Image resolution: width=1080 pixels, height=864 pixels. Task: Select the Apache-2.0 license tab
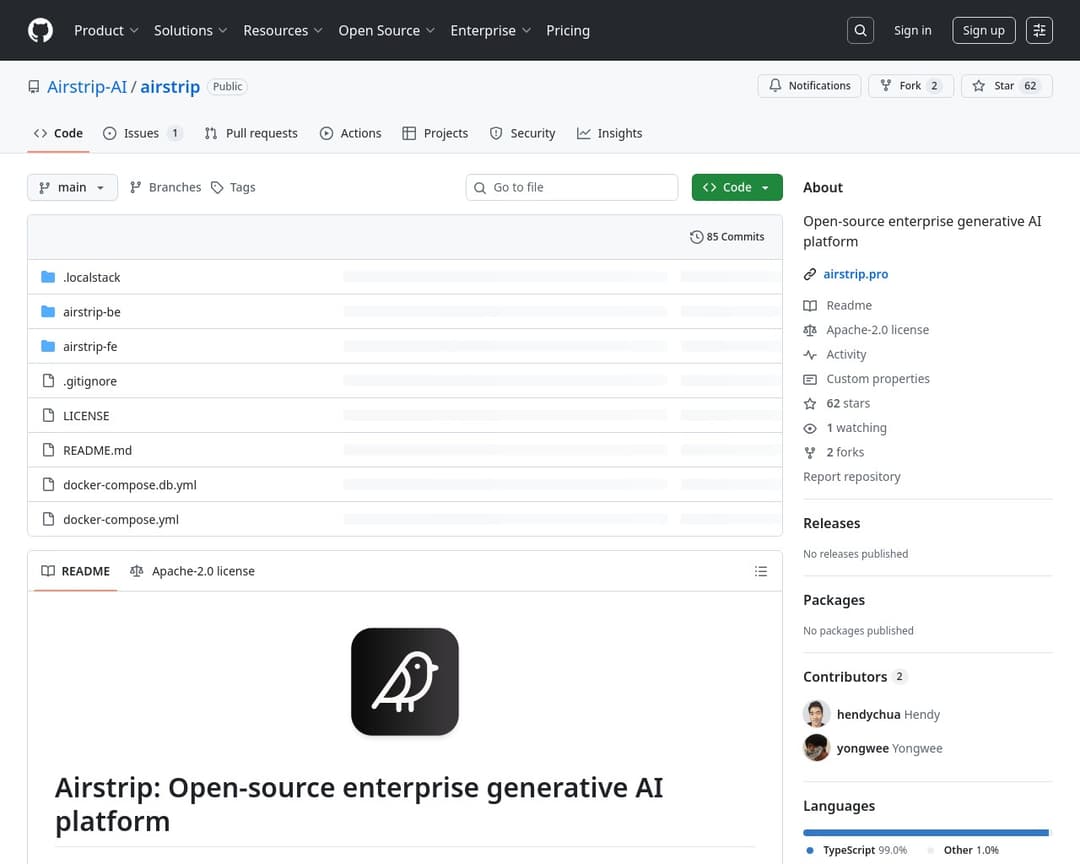[192, 571]
